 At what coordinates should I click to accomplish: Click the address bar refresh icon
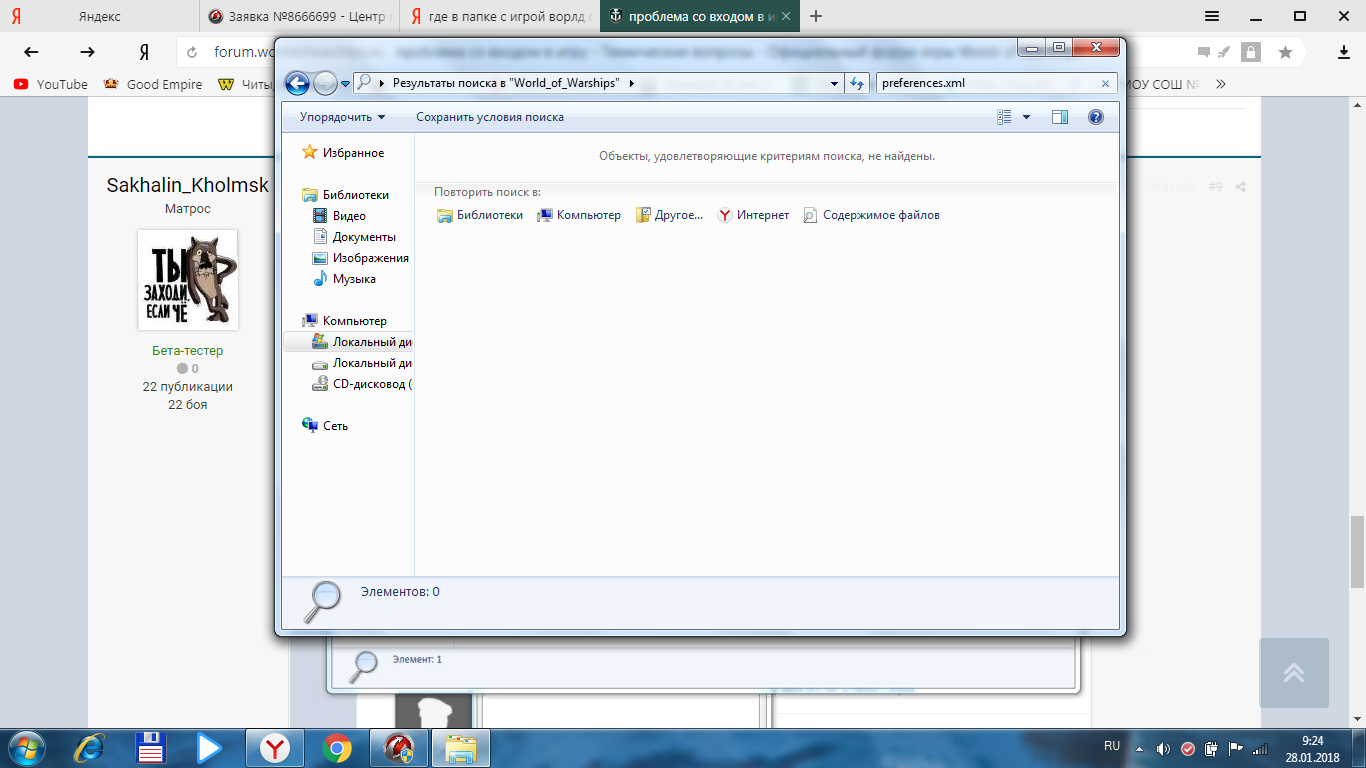857,84
